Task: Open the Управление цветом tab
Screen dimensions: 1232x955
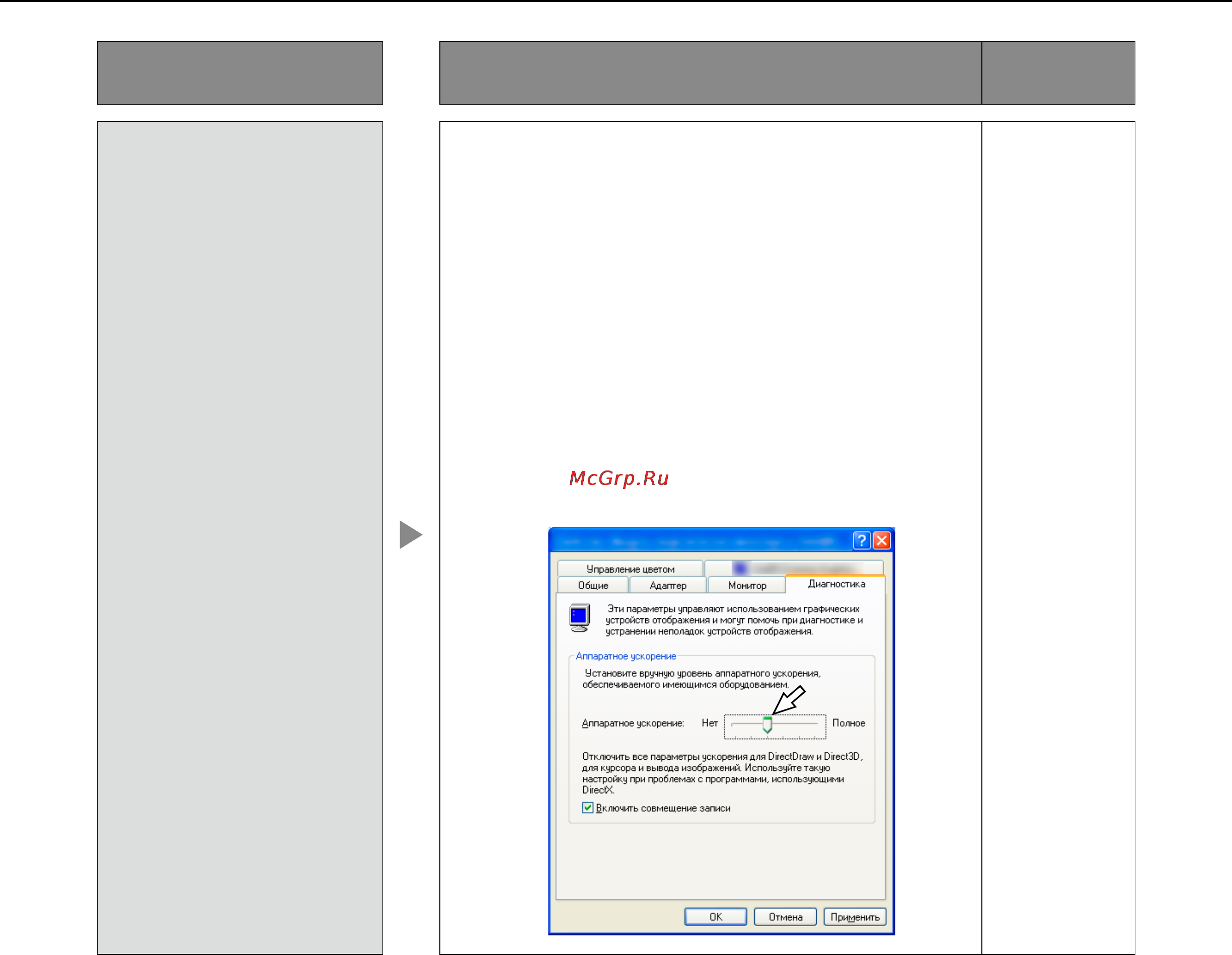Action: pyautogui.click(x=630, y=569)
